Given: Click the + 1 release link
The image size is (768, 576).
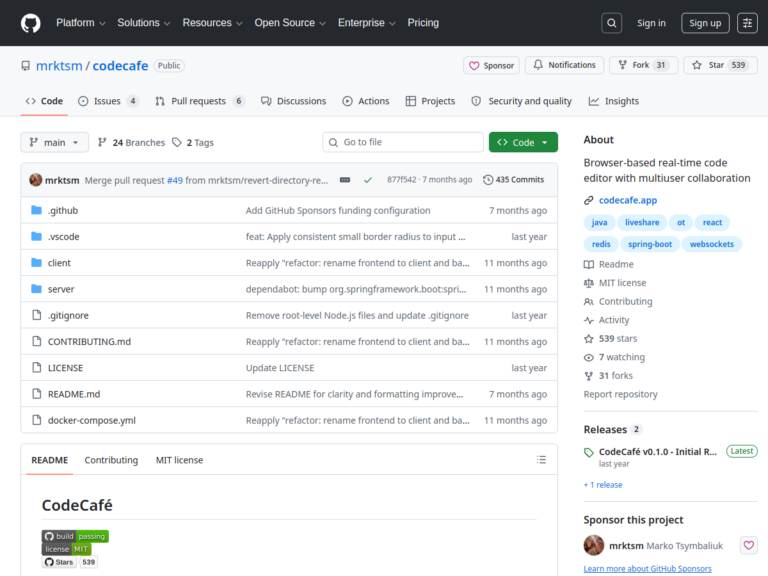Looking at the screenshot, I should 603,485.
